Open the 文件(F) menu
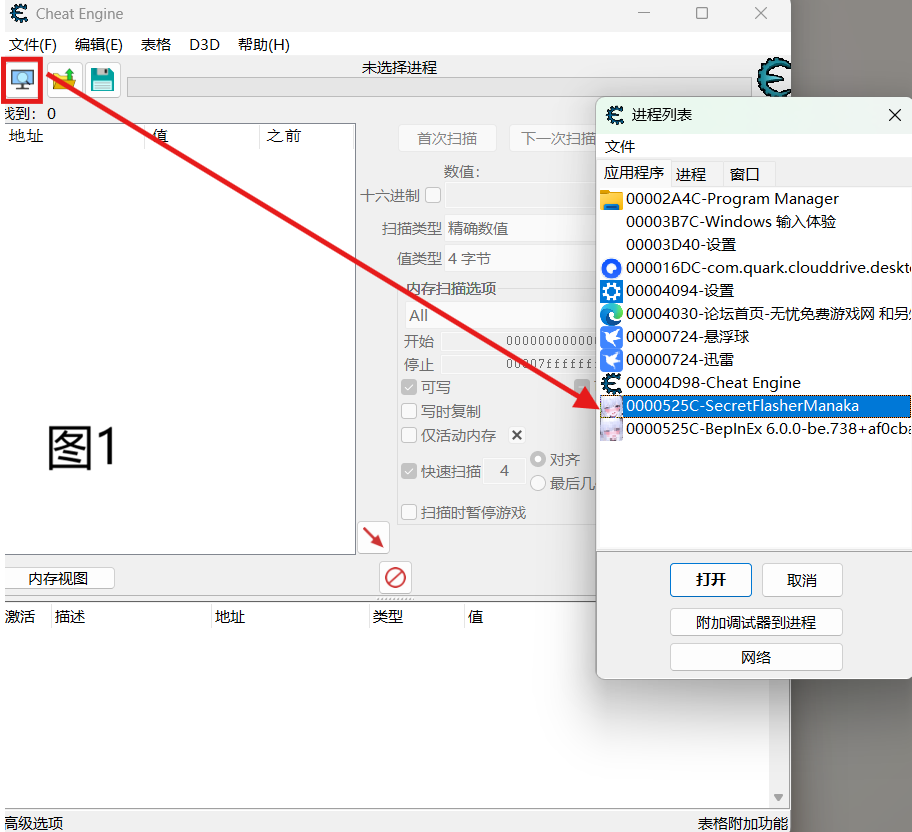The image size is (912, 832). (33, 45)
